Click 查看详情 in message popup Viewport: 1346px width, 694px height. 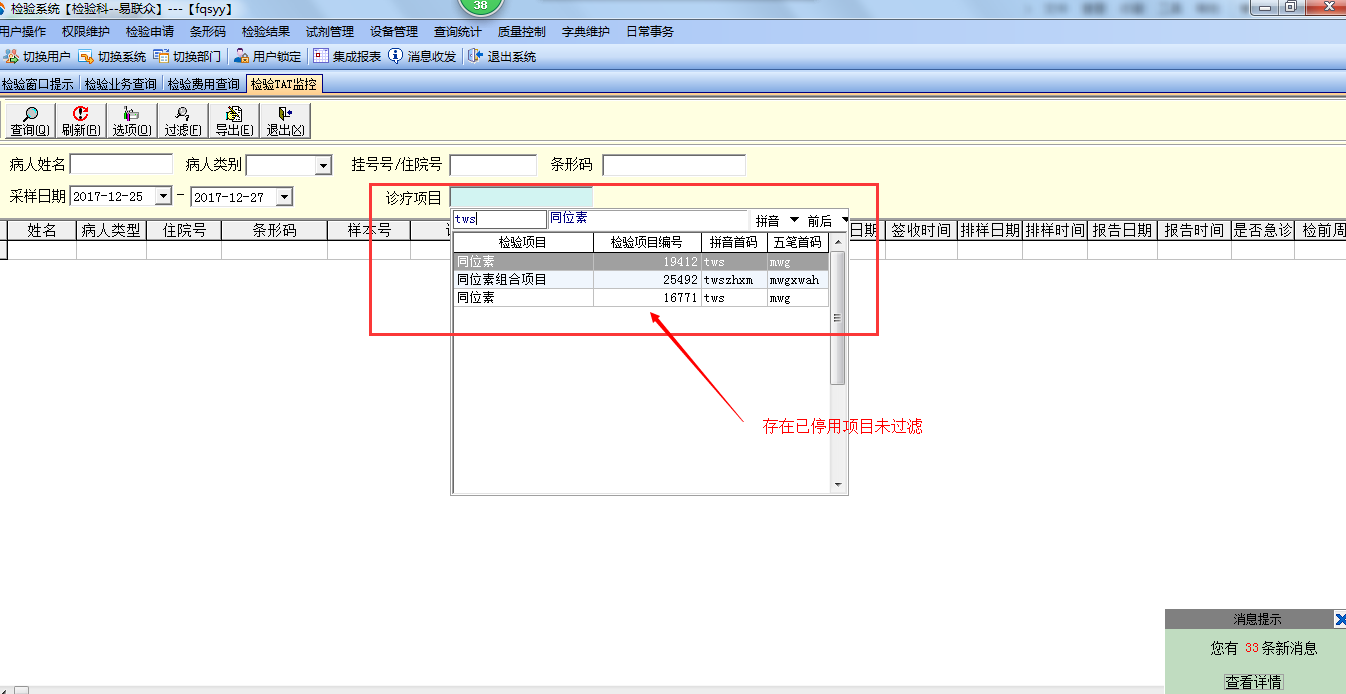[x=1254, y=682]
